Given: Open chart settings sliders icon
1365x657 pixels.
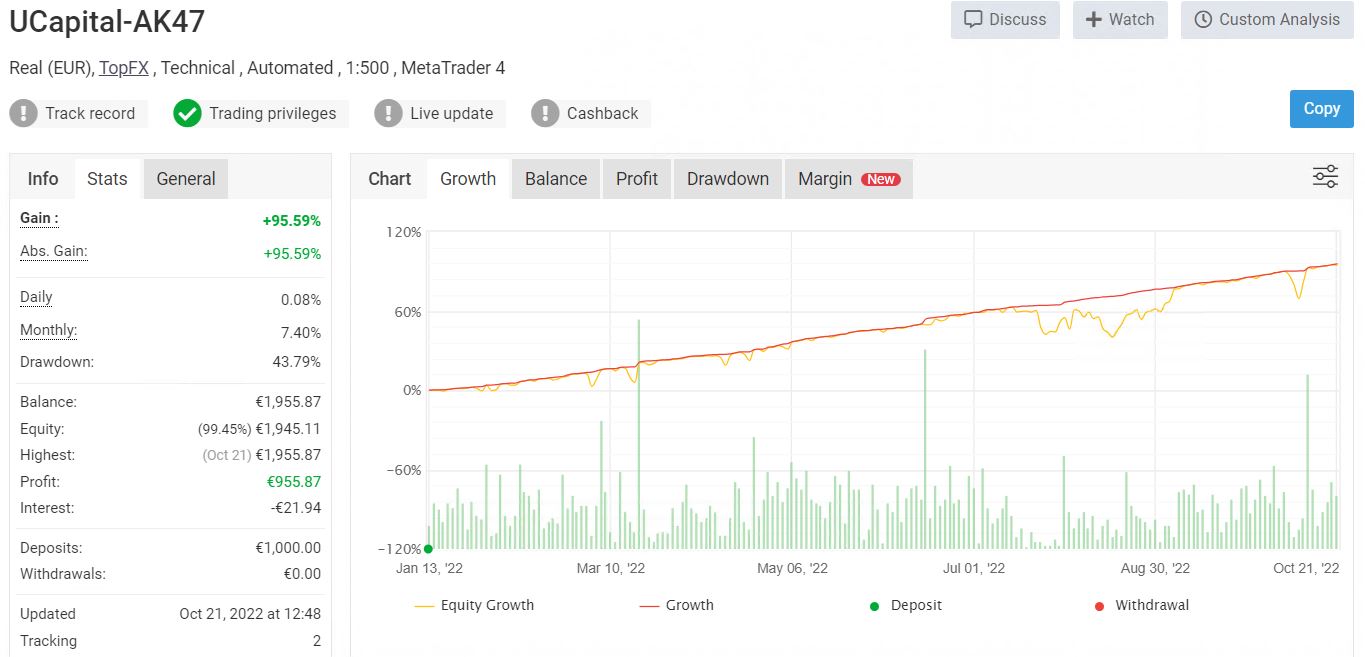Looking at the screenshot, I should [1325, 177].
